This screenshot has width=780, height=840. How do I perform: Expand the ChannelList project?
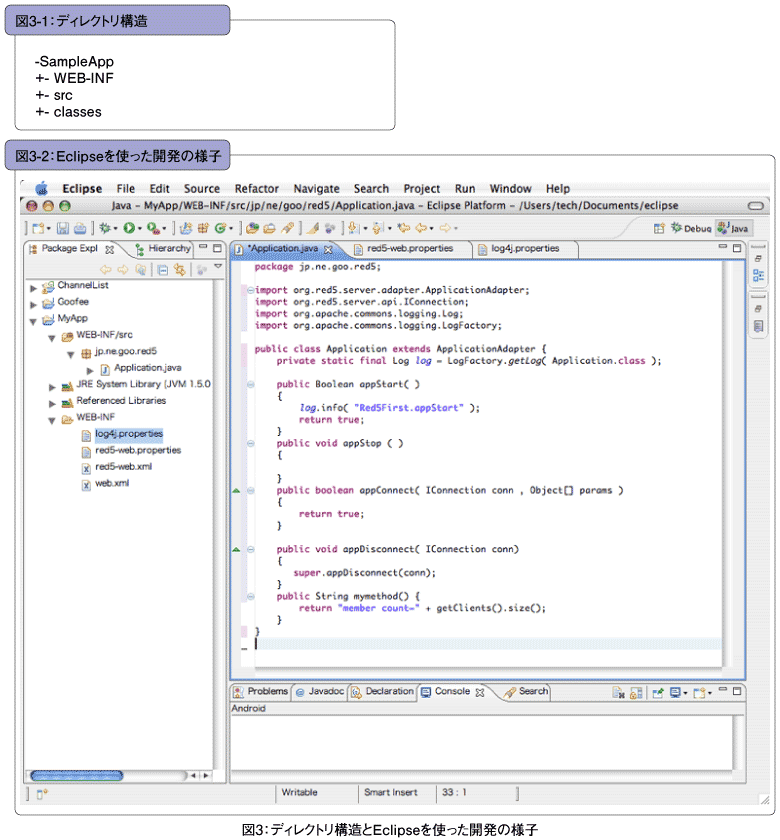33,288
